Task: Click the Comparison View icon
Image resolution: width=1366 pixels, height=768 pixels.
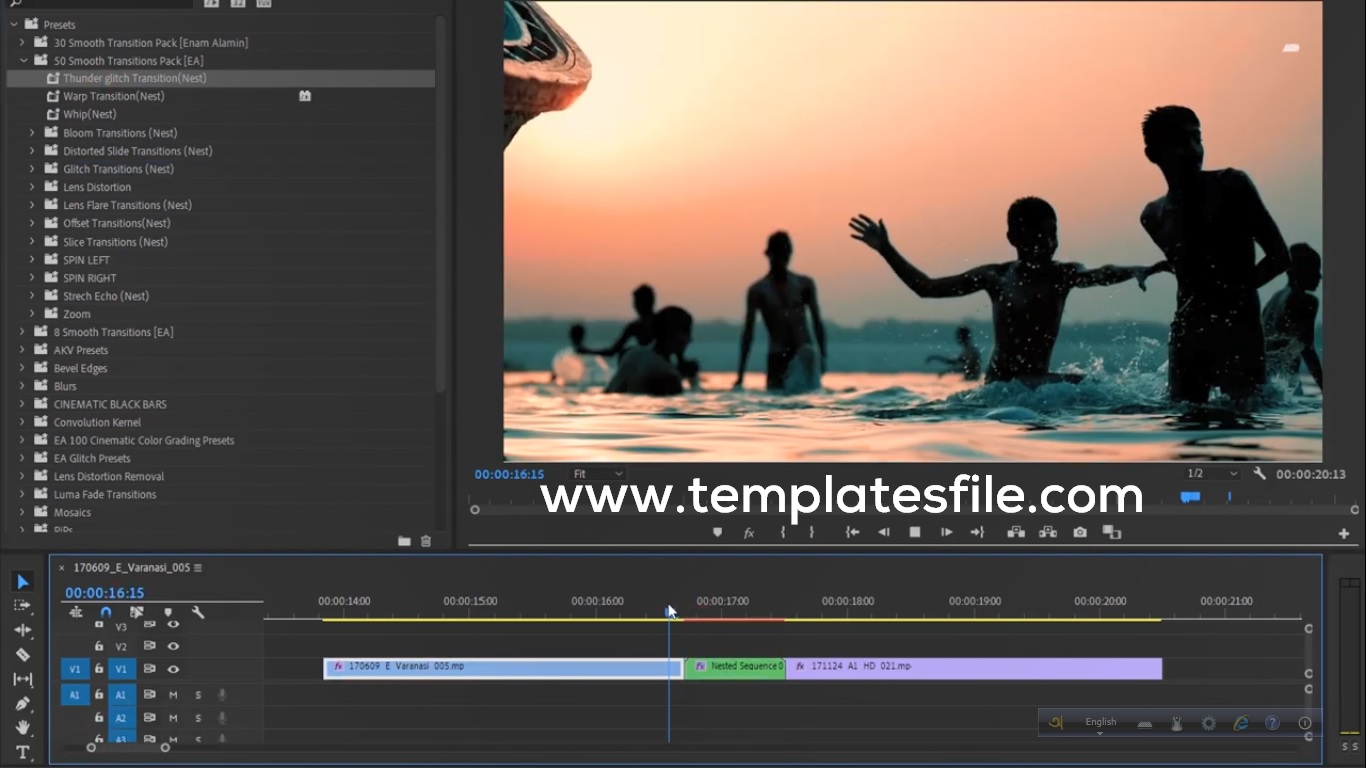Action: click(1112, 533)
